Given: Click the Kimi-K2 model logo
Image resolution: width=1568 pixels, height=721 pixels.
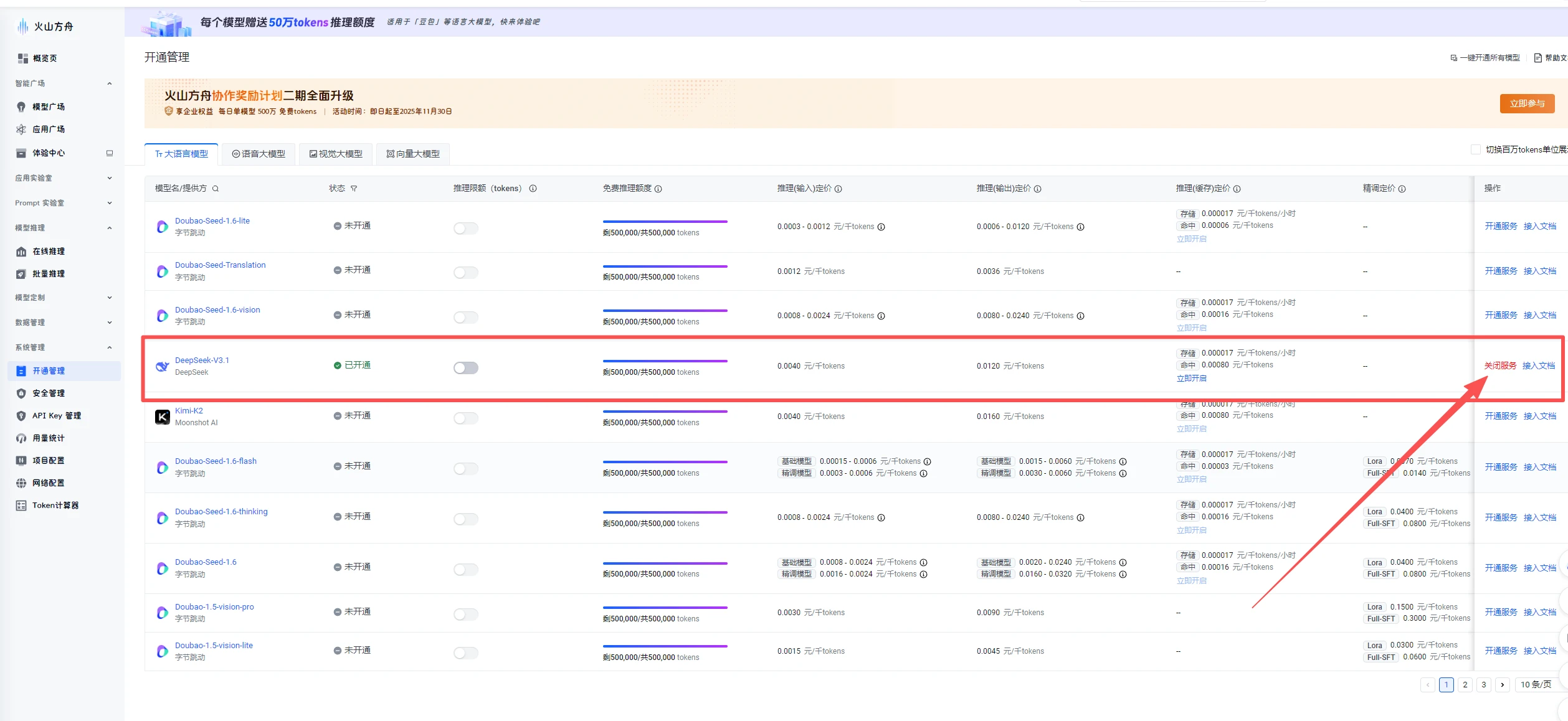Looking at the screenshot, I should pos(163,417).
